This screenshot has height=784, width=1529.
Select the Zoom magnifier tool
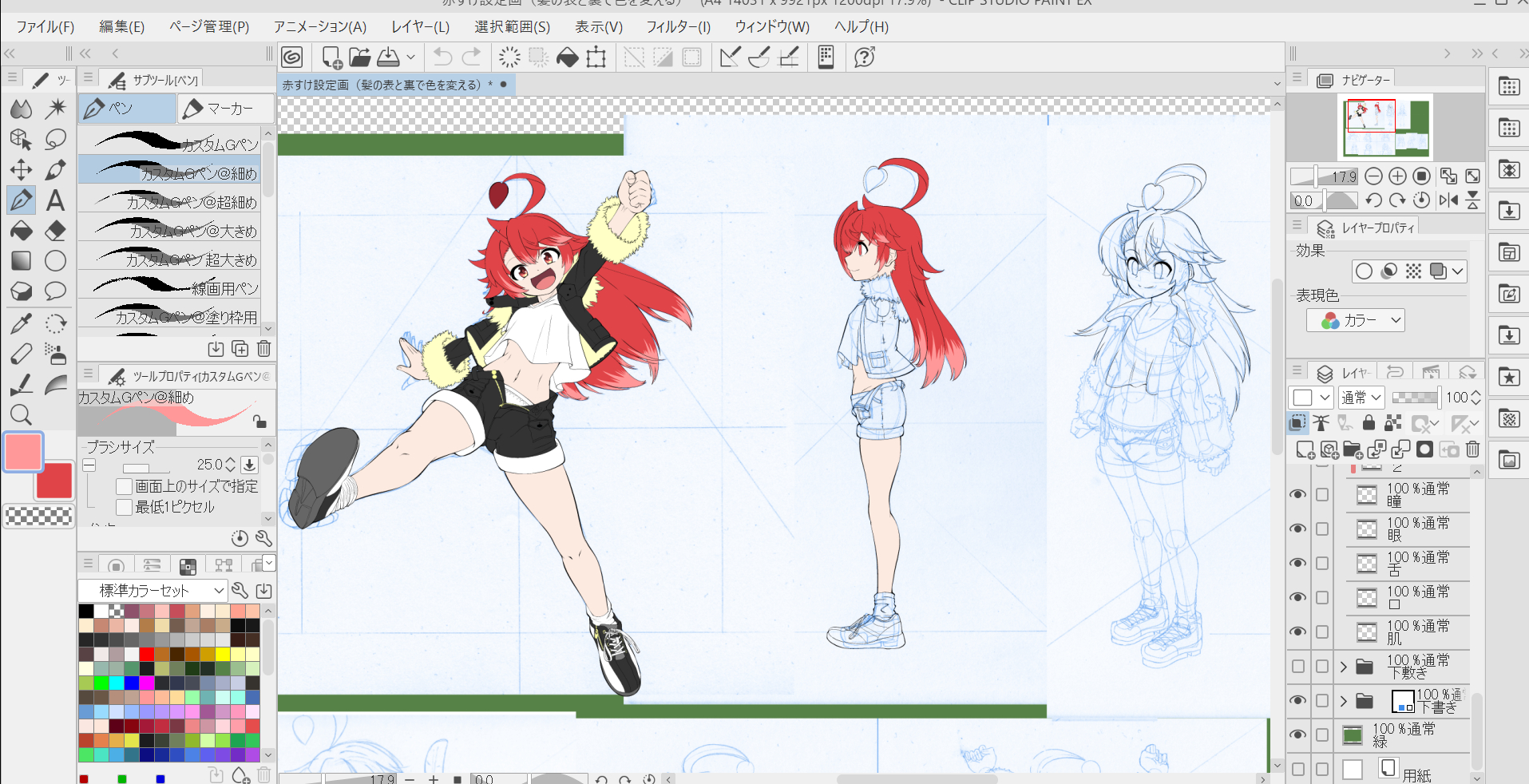point(21,414)
